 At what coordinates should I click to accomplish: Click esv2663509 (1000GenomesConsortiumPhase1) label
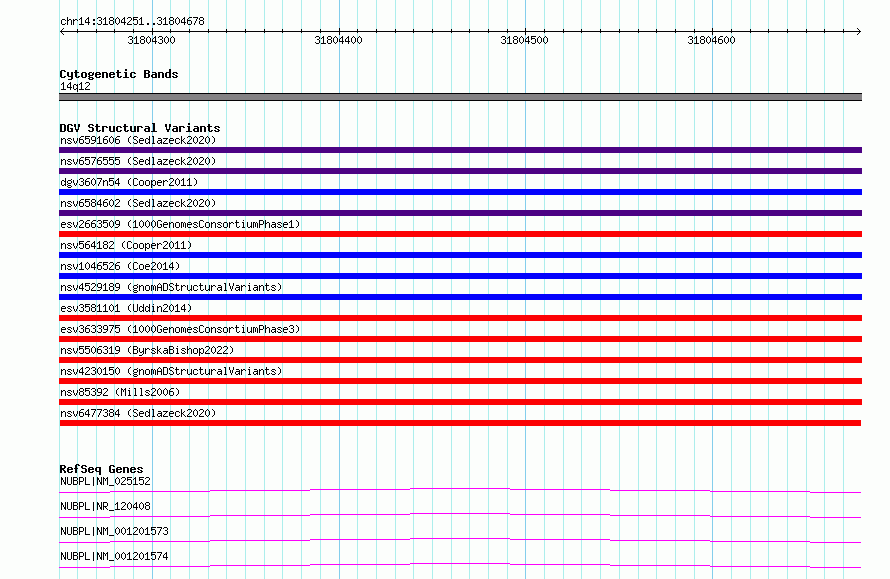[180, 224]
